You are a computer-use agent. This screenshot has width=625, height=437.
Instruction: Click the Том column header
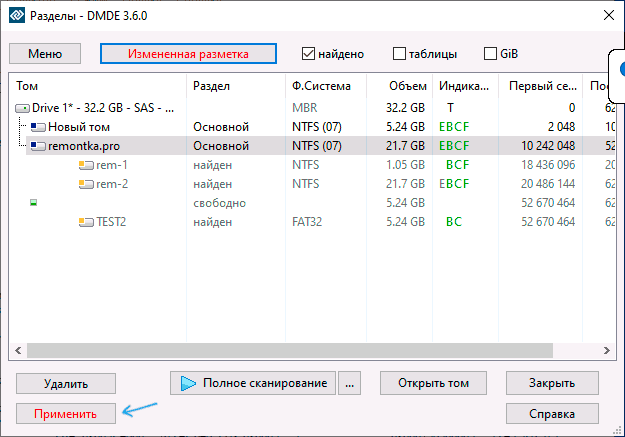[x=98, y=86]
